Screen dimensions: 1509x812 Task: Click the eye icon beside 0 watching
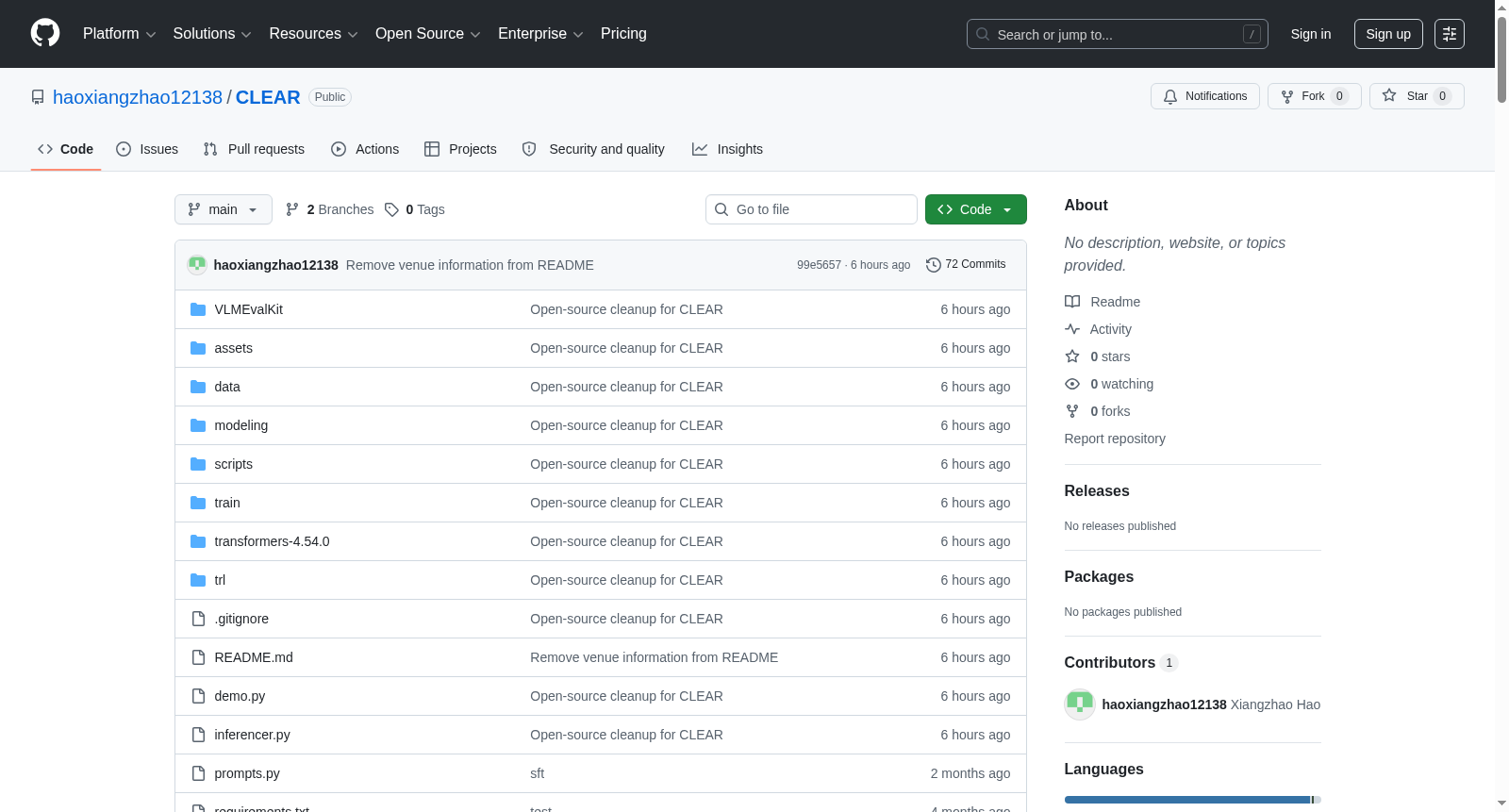click(x=1072, y=384)
